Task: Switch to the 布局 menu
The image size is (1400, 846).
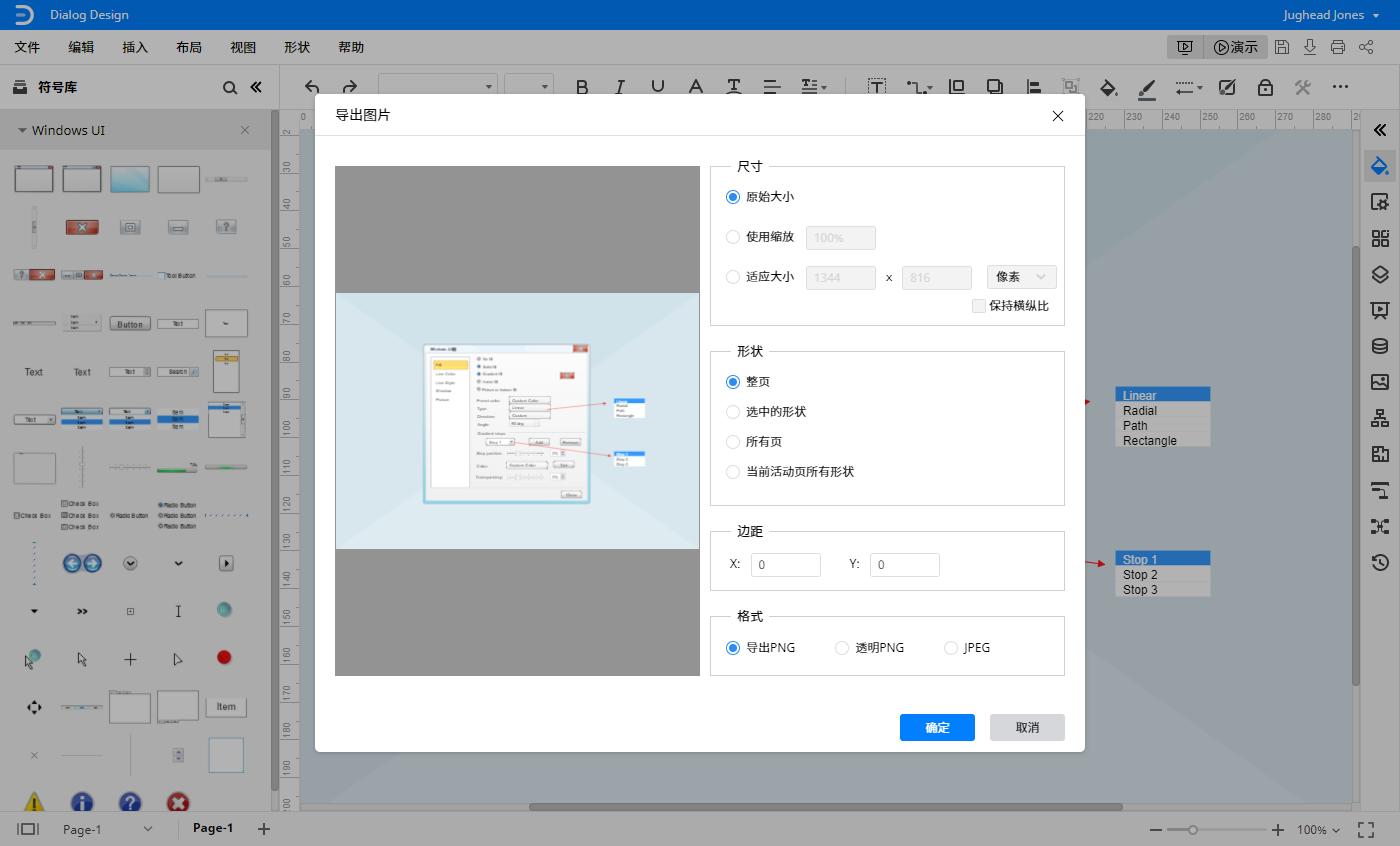Action: tap(188, 46)
